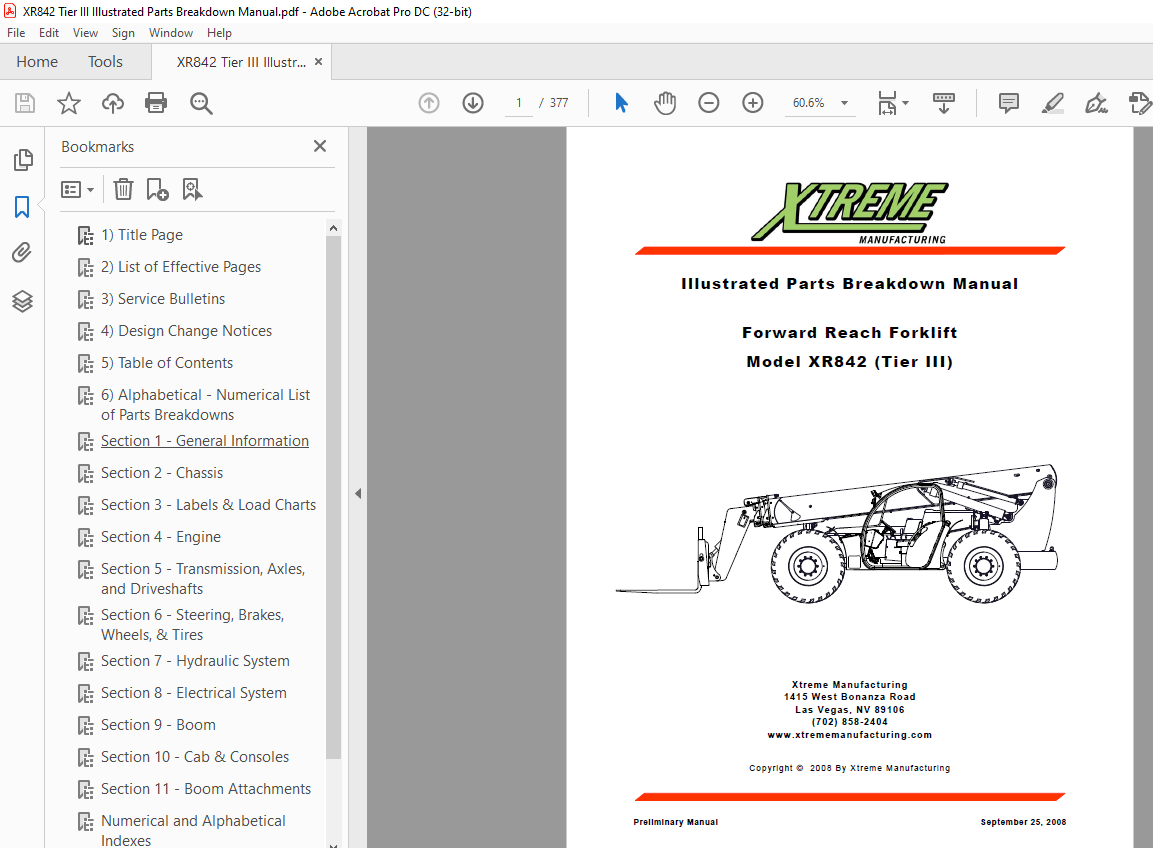This screenshot has height=848, width=1153.
Task: Open the Window menu
Action: pyautogui.click(x=171, y=33)
